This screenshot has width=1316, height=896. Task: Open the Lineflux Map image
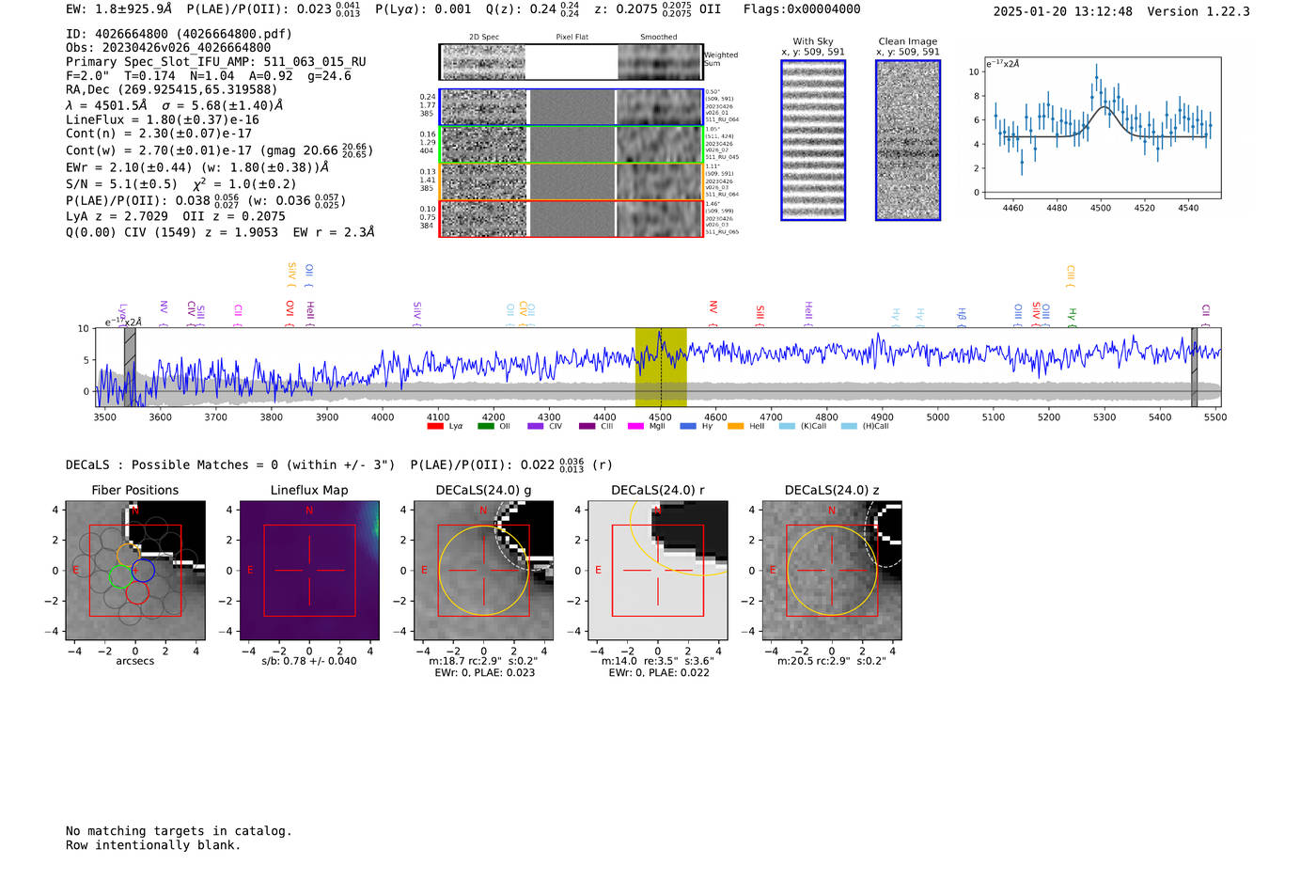coord(309,570)
